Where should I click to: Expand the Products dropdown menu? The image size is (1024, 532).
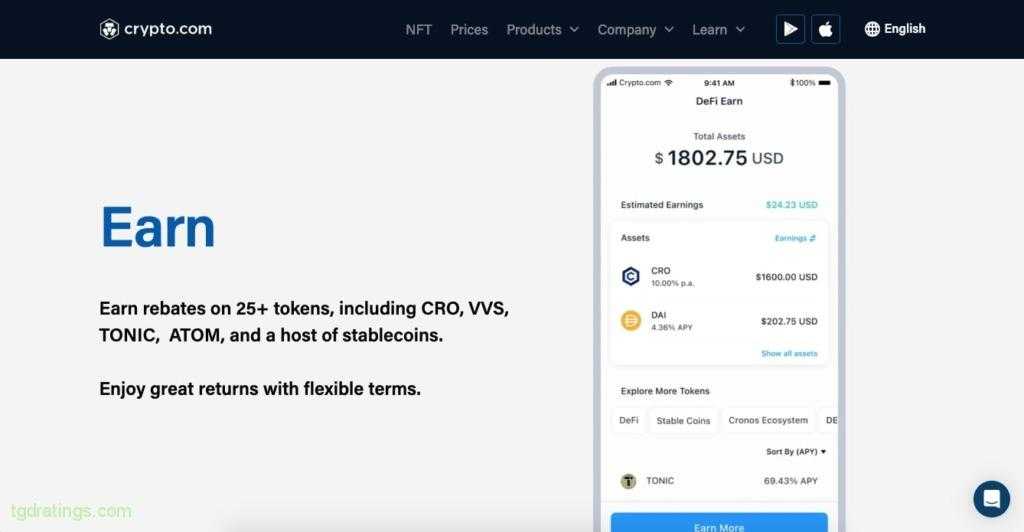542,30
